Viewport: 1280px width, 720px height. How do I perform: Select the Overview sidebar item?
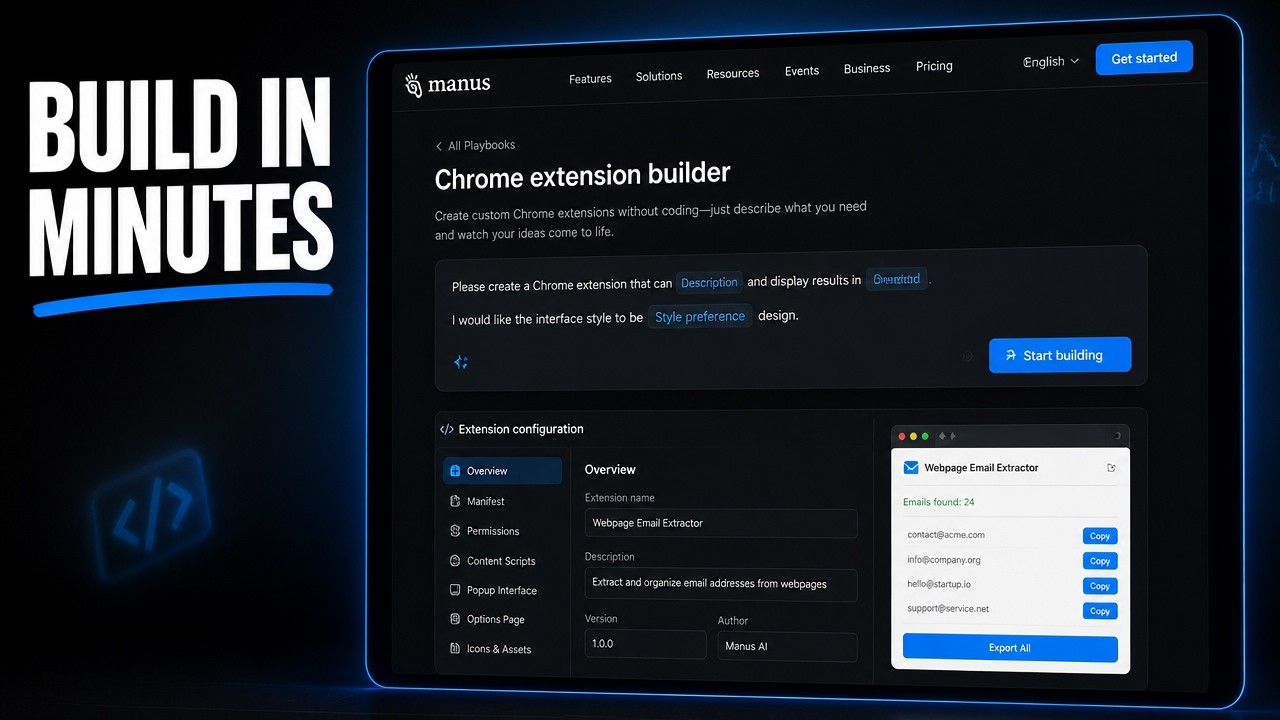[503, 471]
